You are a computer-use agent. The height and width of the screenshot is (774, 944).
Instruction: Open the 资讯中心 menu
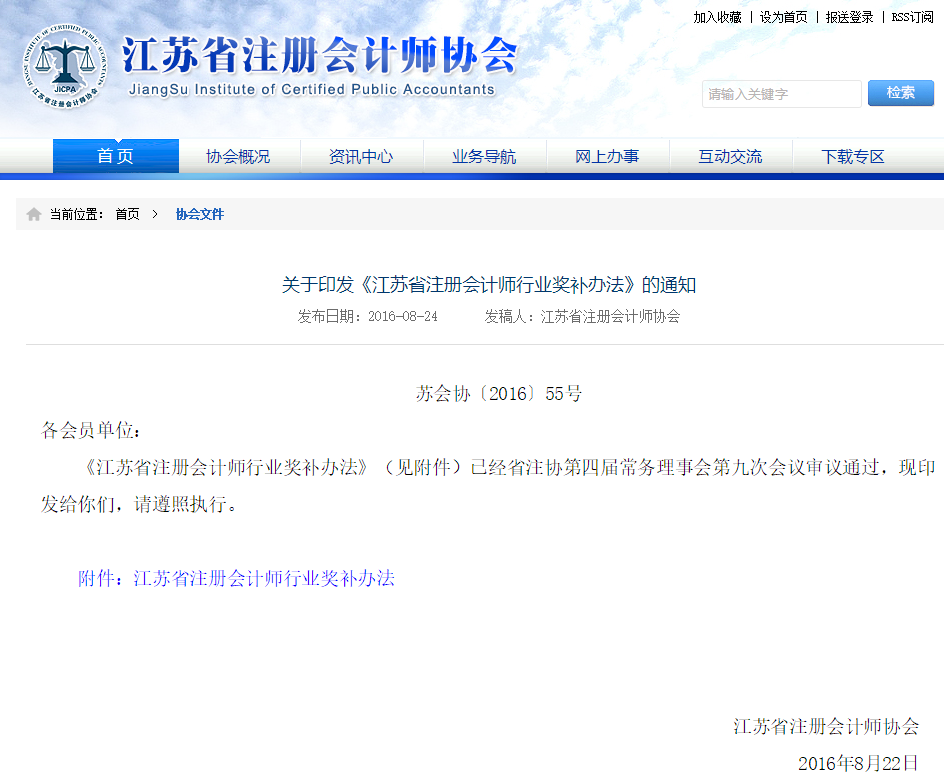(x=361, y=156)
